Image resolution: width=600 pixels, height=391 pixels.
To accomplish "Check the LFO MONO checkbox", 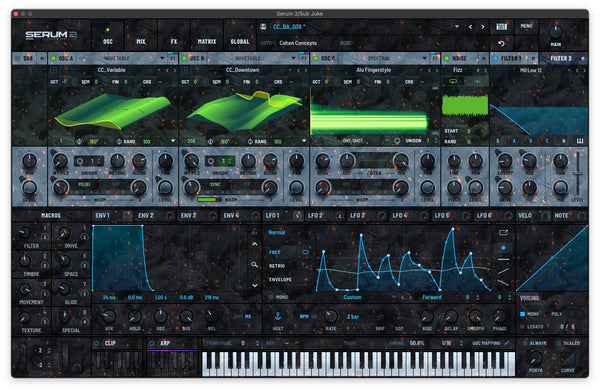I will pyautogui.click(x=271, y=297).
